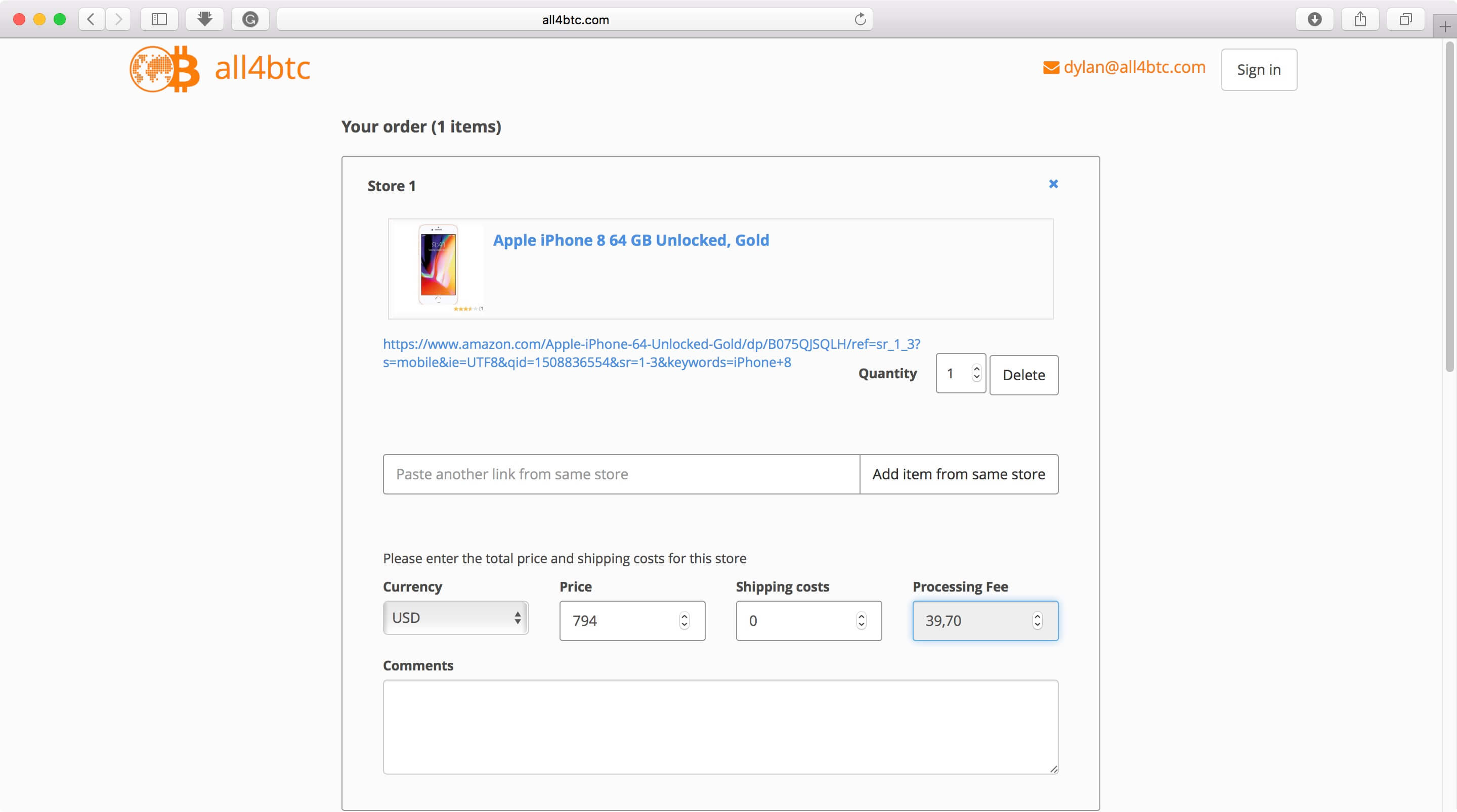Adjust Shipping costs stepper arrows
This screenshot has width=1457, height=812.
[861, 620]
